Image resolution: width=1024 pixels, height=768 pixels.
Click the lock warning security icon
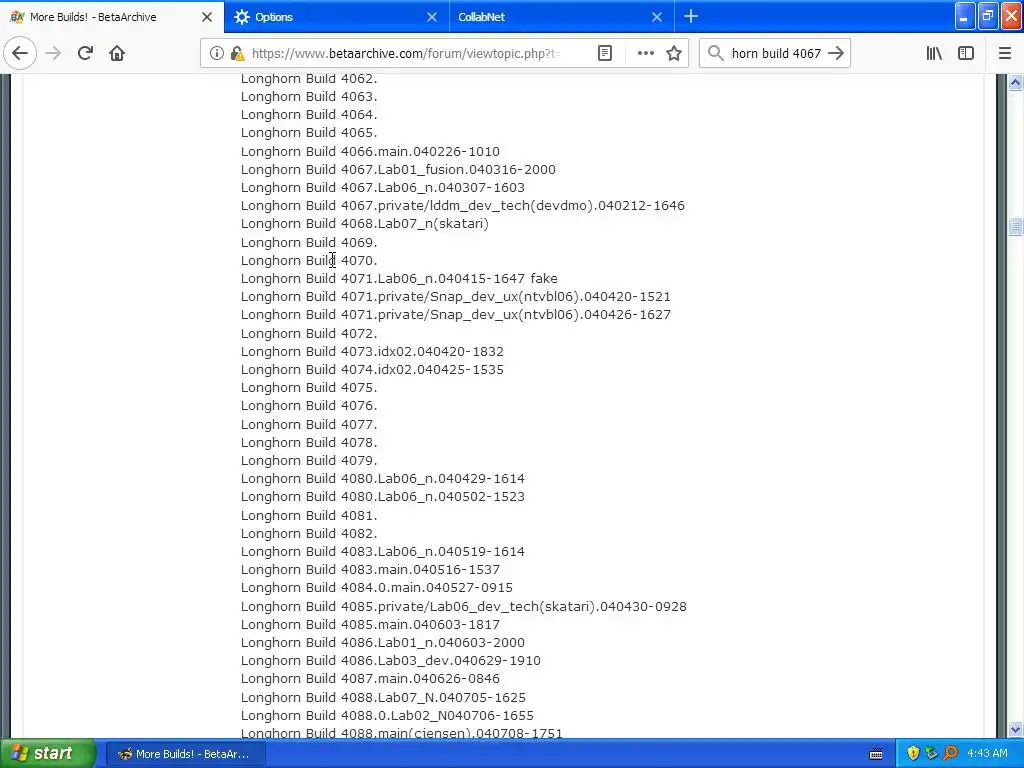[237, 54]
